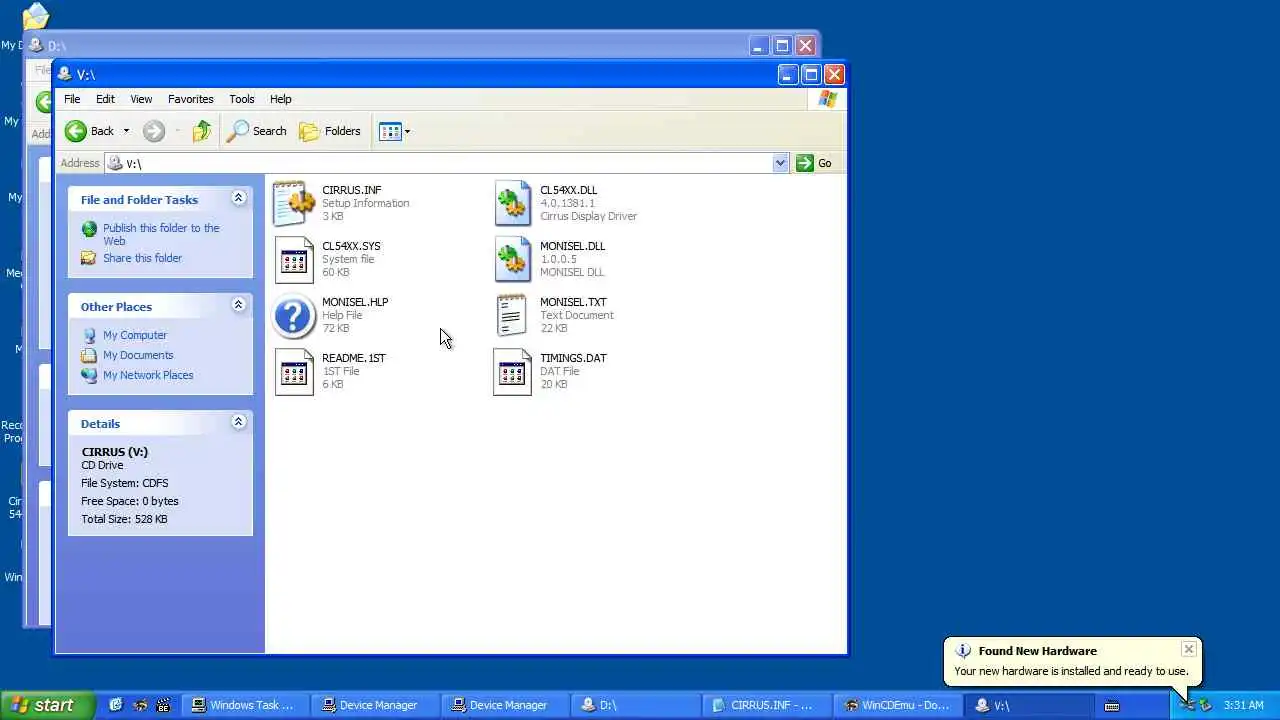
Task: Click Share this folder link
Action: pyautogui.click(x=142, y=258)
